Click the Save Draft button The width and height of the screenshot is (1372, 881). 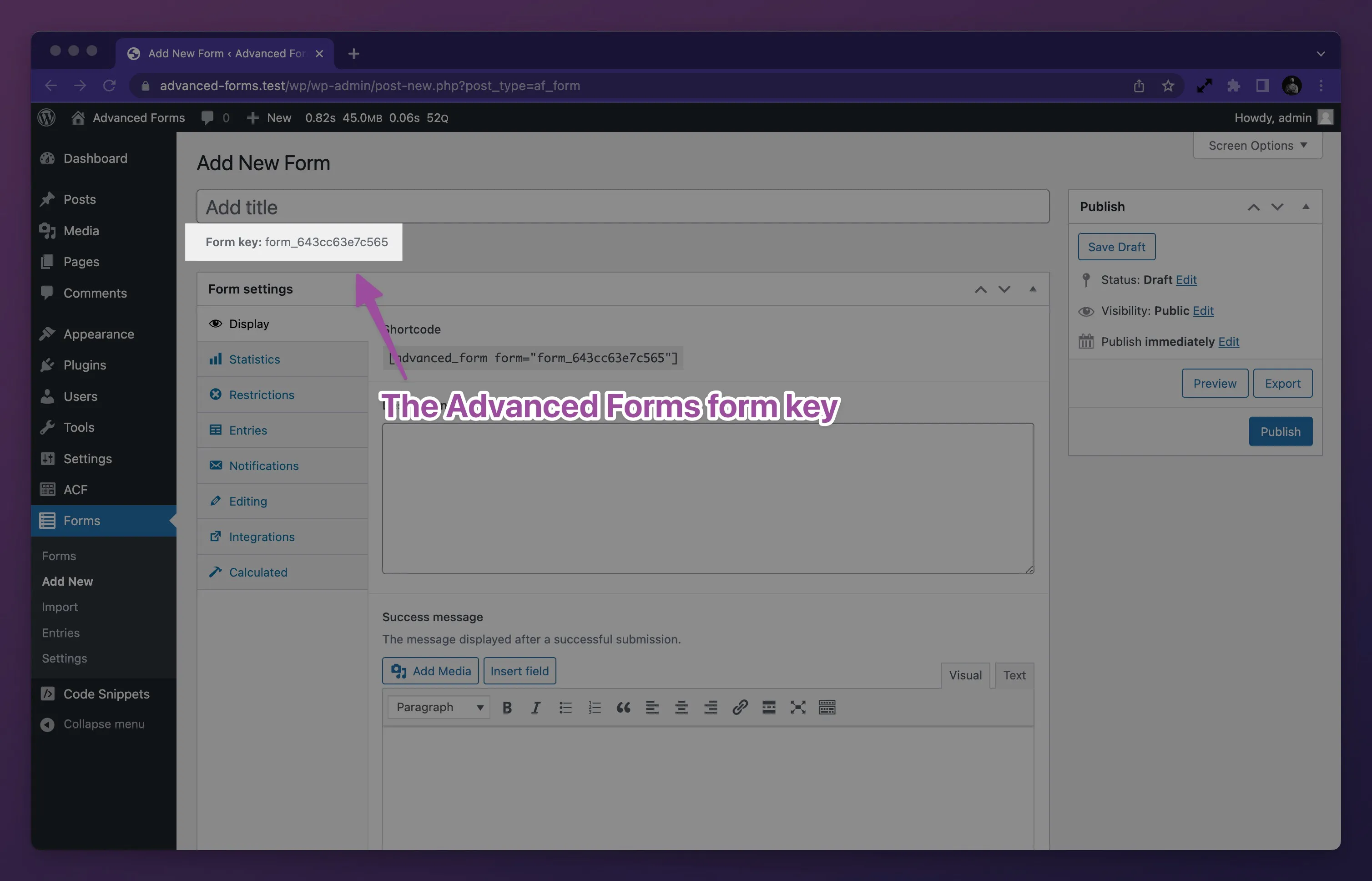(1116, 247)
